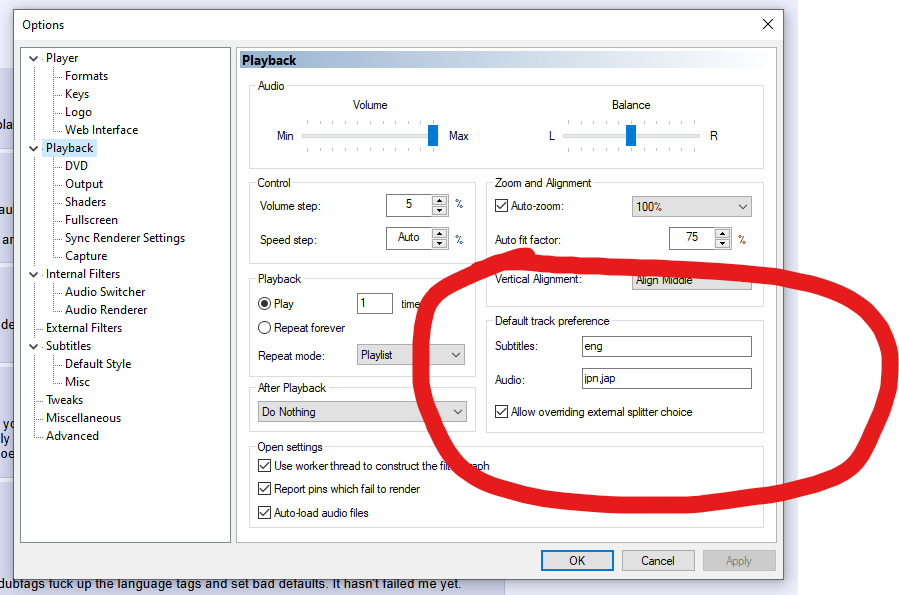The width and height of the screenshot is (899, 595).
Task: Open the DVD settings page
Action: (x=76, y=166)
